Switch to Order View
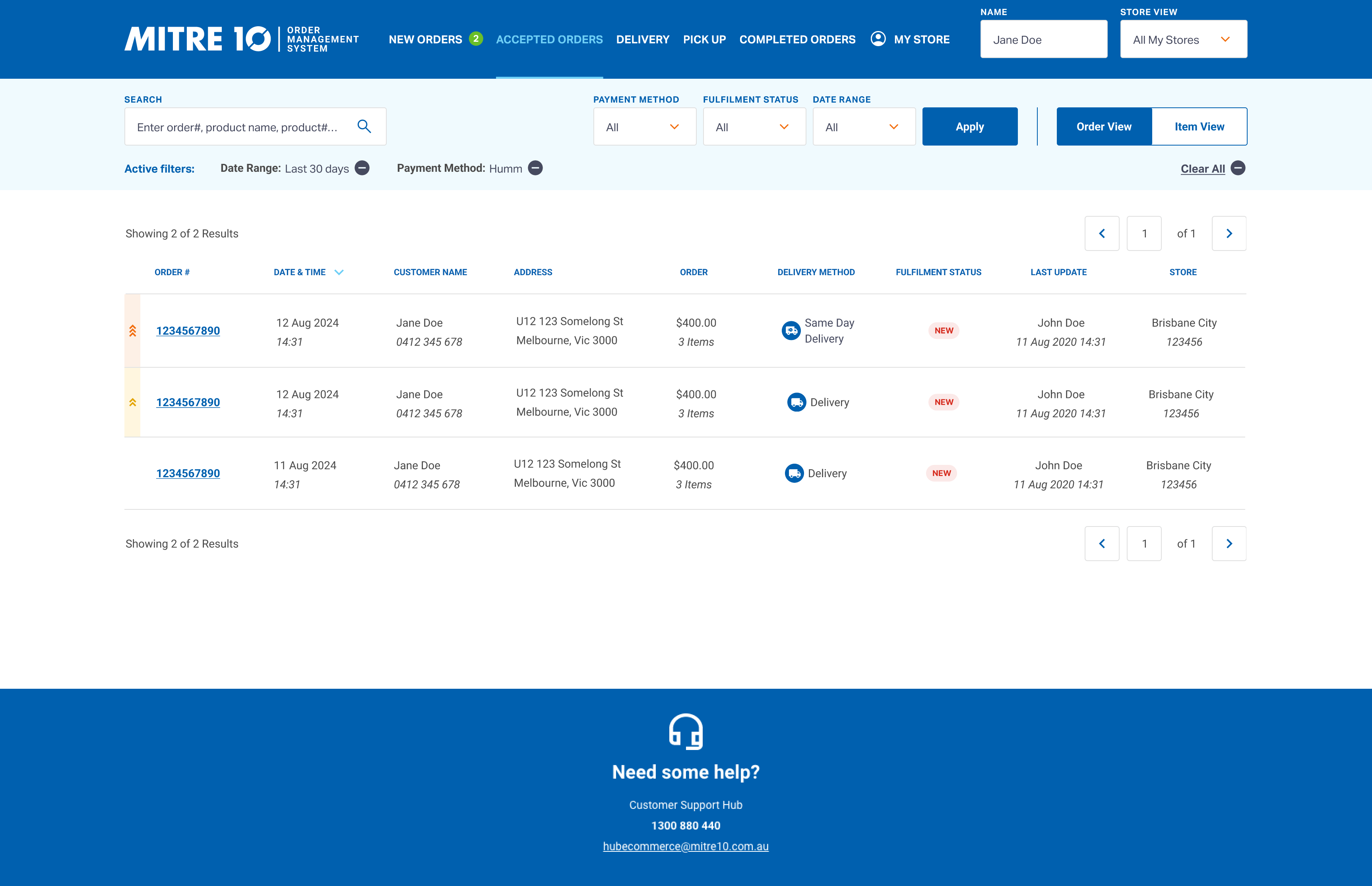This screenshot has width=1372, height=886. point(1103,126)
